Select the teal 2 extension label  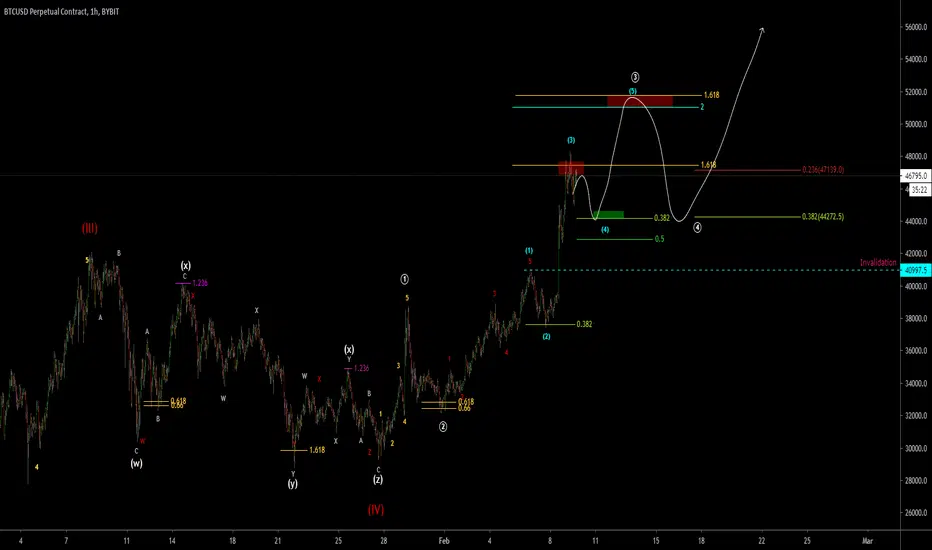(x=702, y=107)
